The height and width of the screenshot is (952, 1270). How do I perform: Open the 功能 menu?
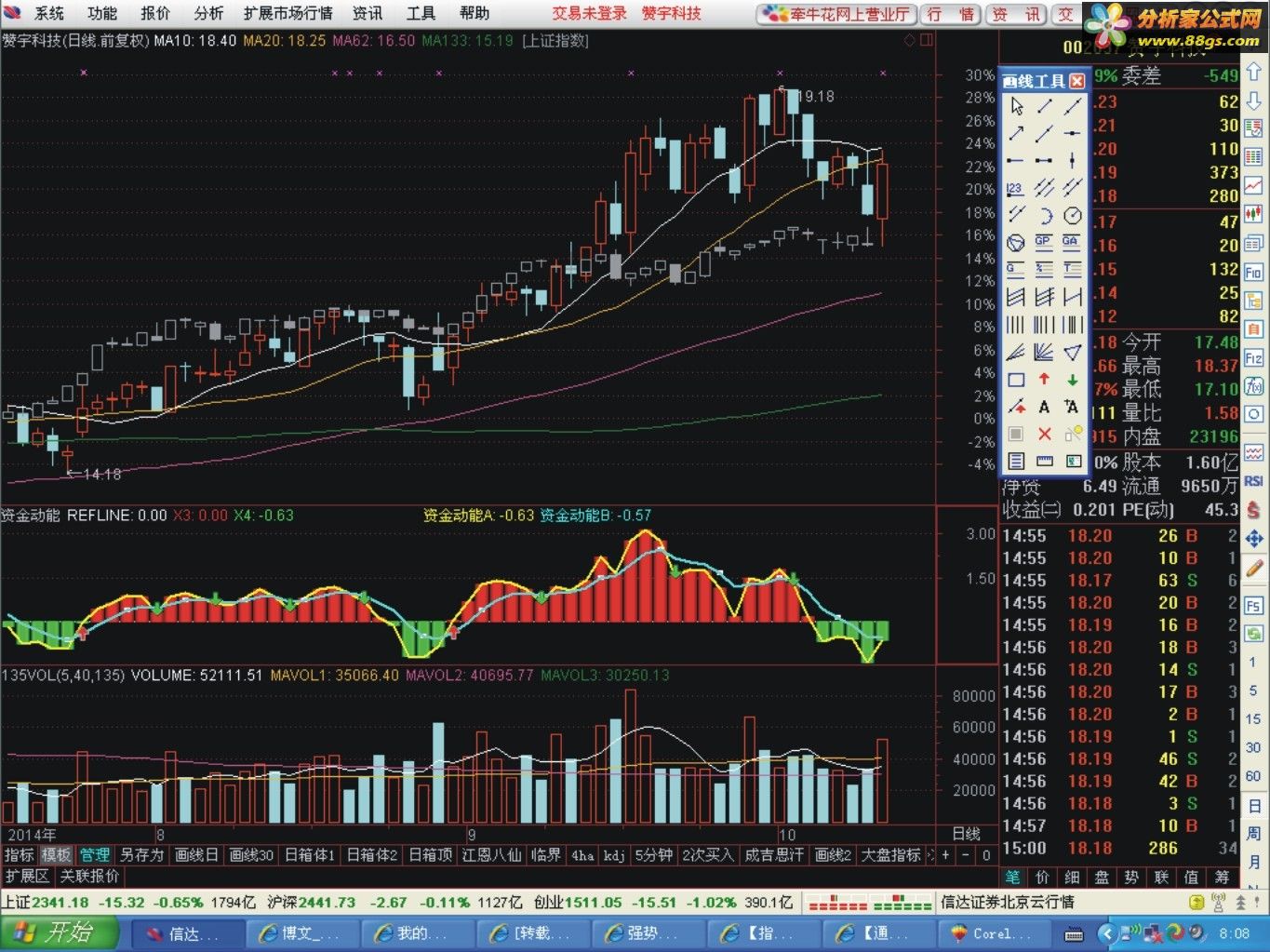[x=102, y=13]
